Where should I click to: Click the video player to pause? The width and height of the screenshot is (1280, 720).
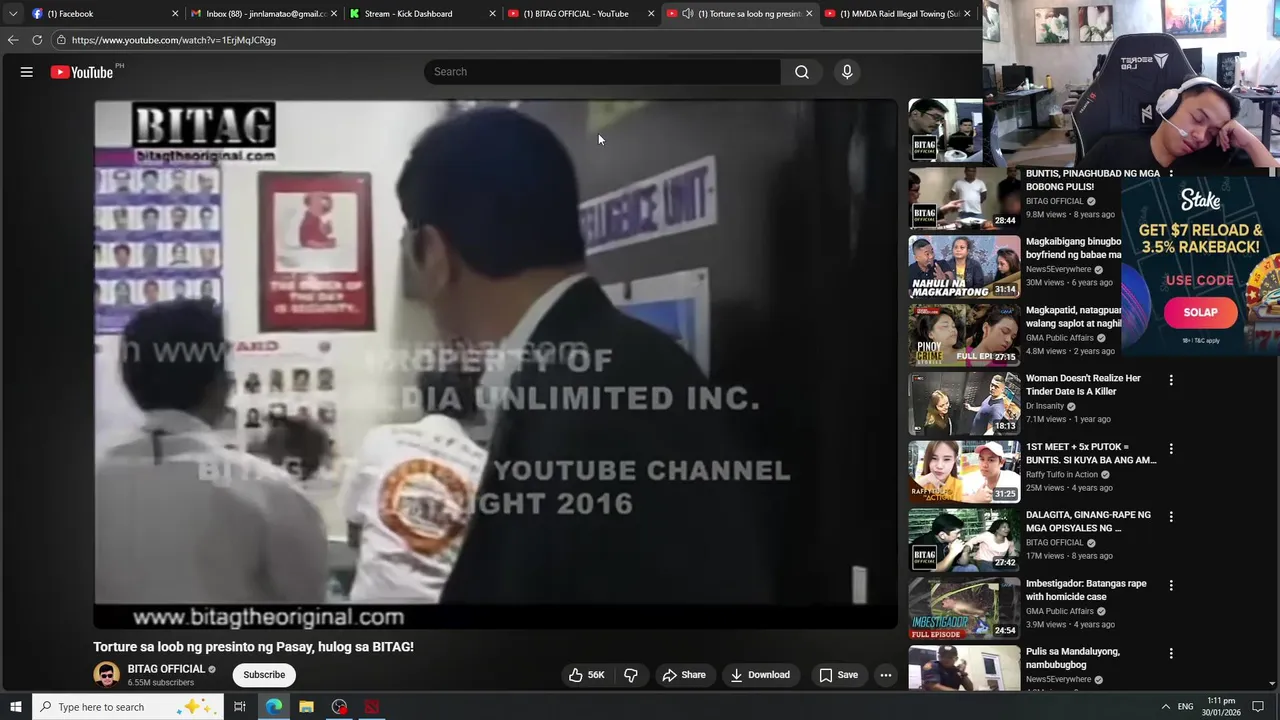tap(496, 365)
